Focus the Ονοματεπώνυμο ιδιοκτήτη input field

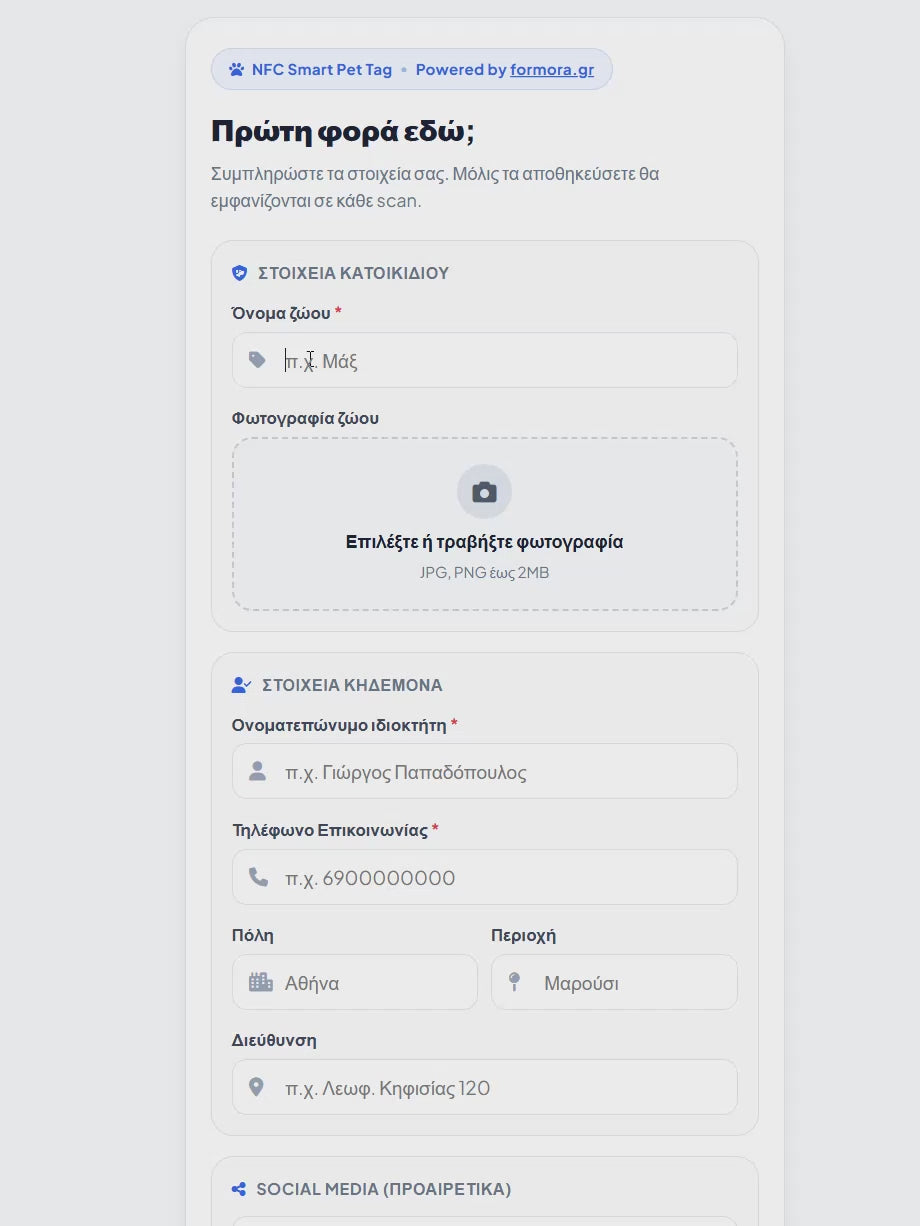point(485,771)
